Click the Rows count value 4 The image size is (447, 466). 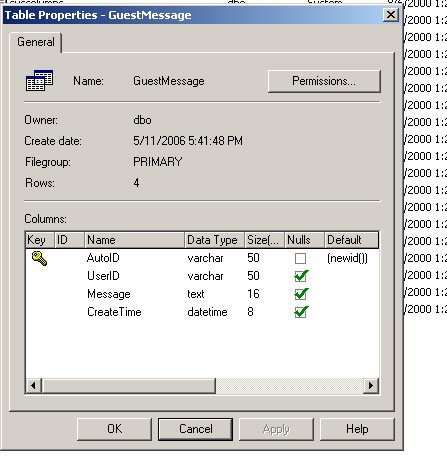tap(136, 183)
